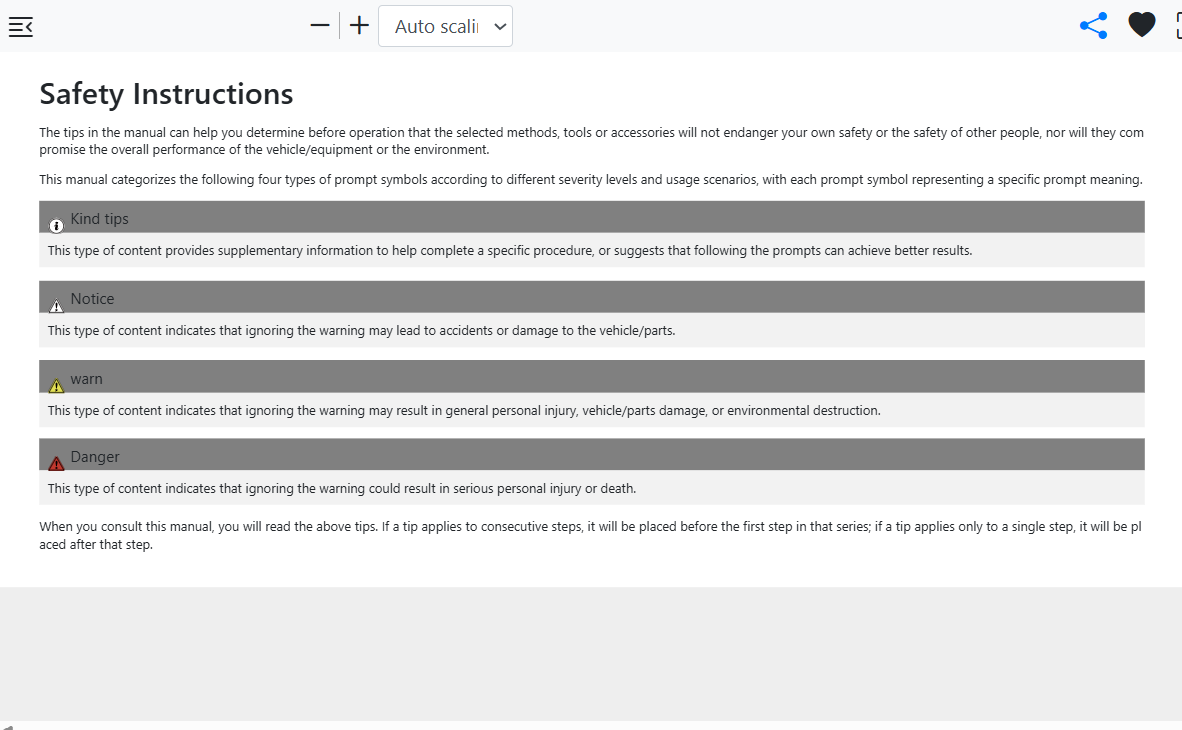
Task: Click the heart favorite icon
Action: 1141,25
